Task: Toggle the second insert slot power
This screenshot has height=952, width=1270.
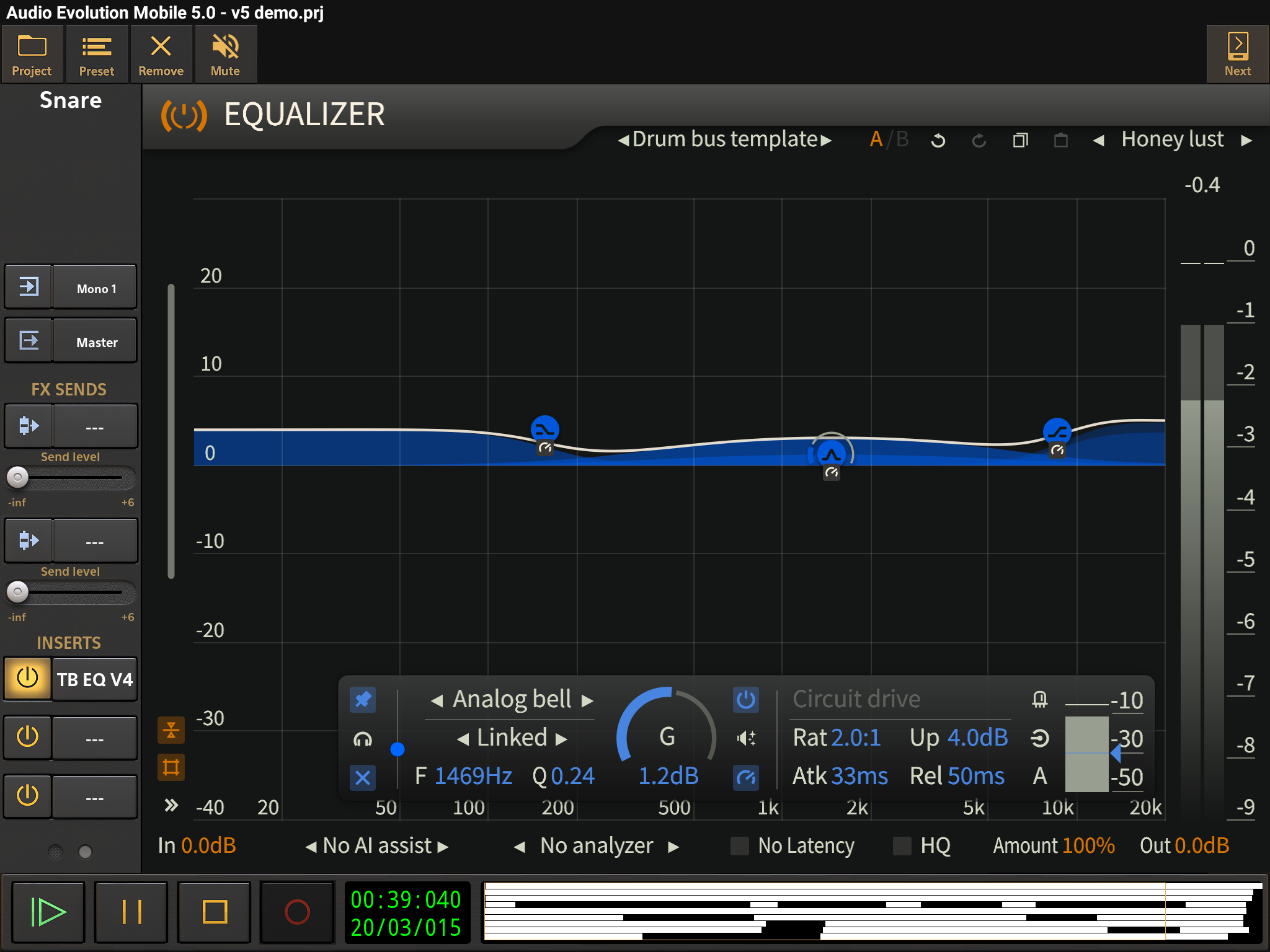Action: point(27,737)
